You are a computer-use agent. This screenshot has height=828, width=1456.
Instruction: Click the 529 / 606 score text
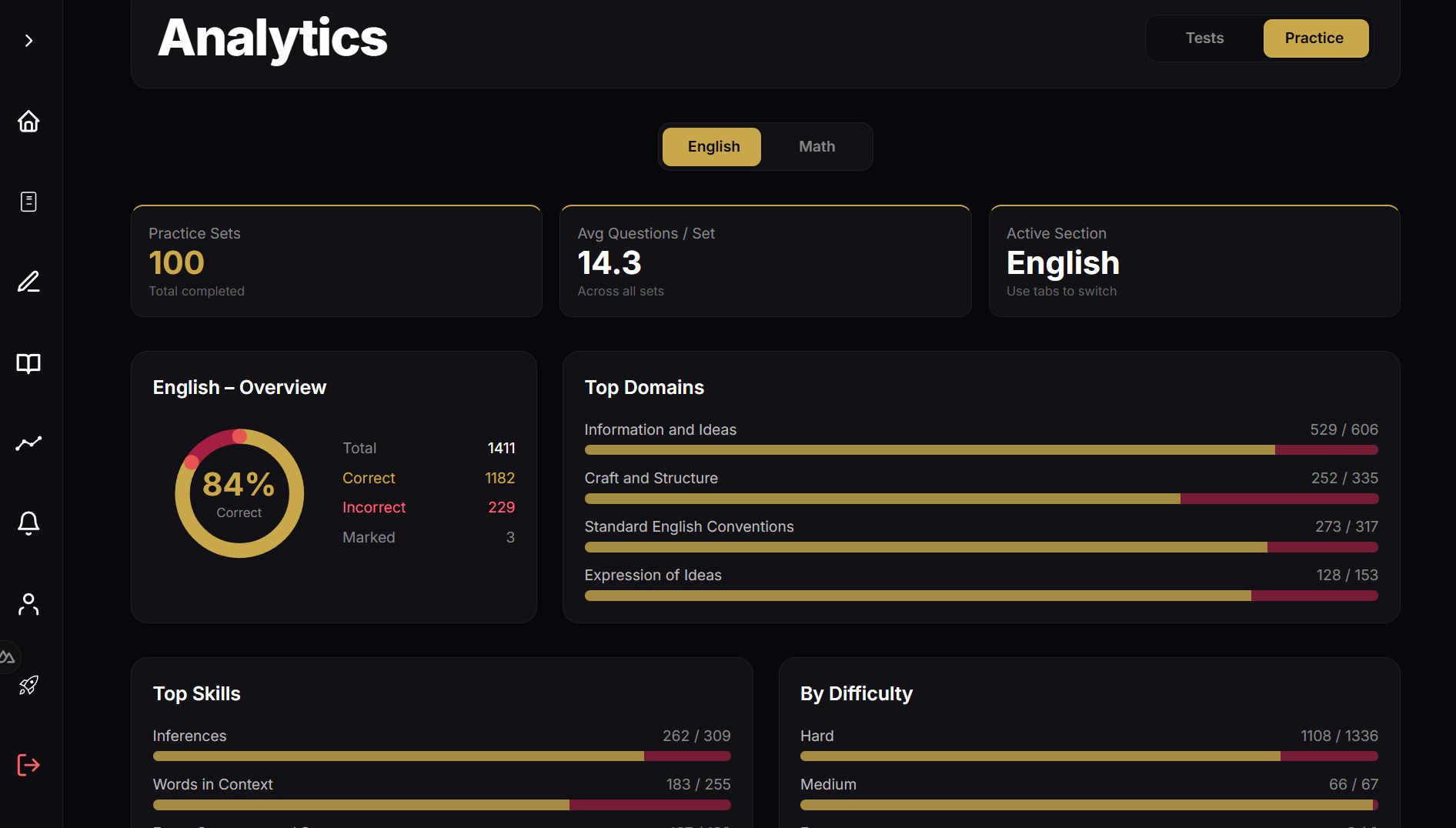[1344, 429]
